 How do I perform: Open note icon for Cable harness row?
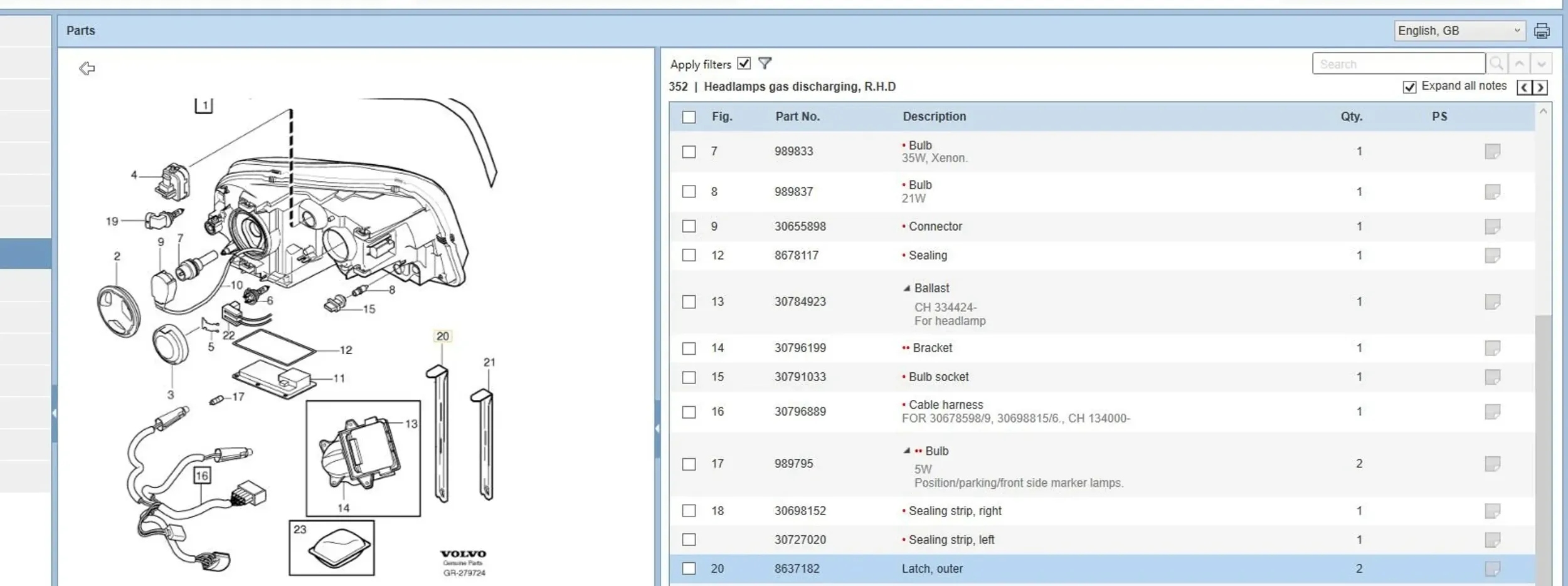coord(1492,412)
